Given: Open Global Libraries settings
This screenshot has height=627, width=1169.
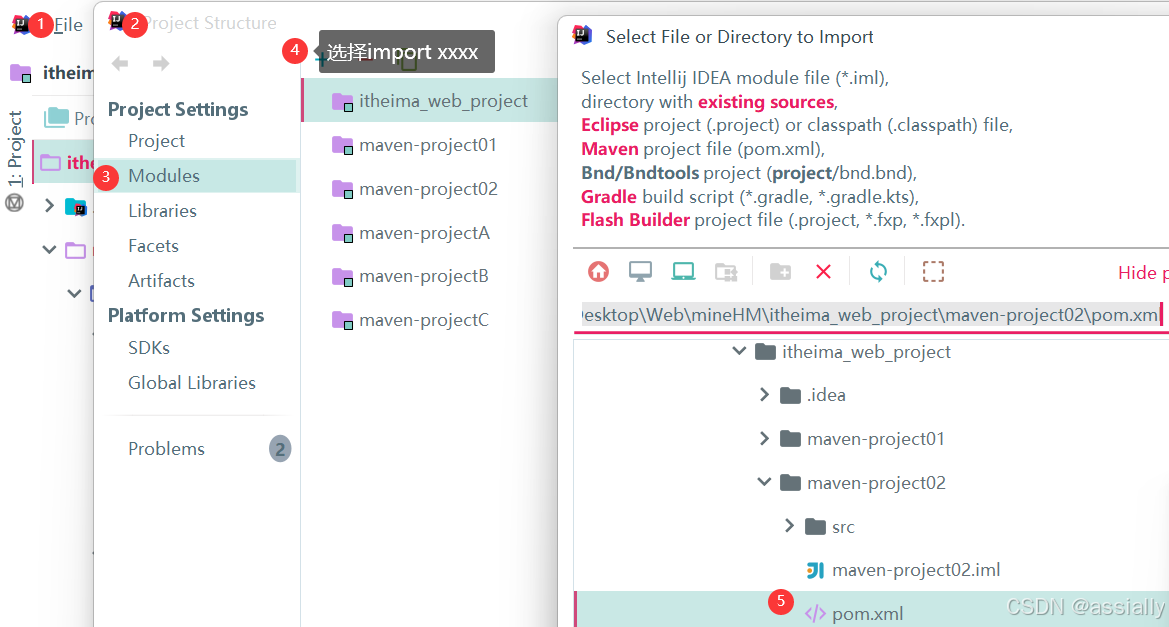Looking at the screenshot, I should tap(192, 383).
